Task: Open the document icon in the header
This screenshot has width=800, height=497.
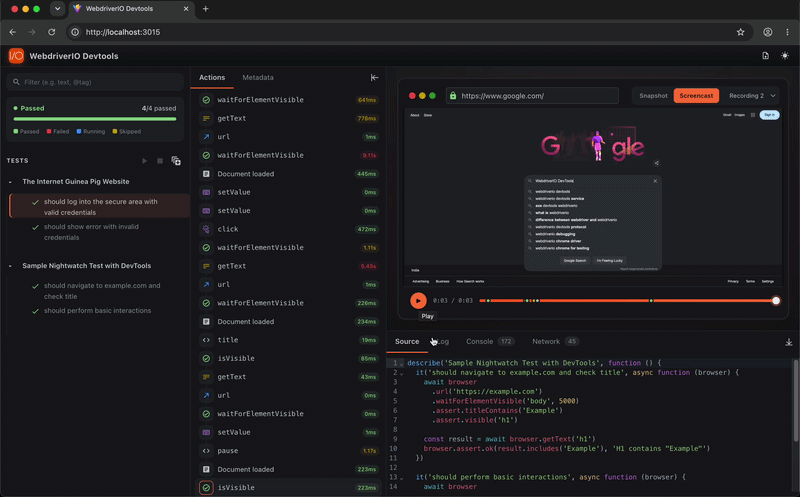Action: pos(765,56)
